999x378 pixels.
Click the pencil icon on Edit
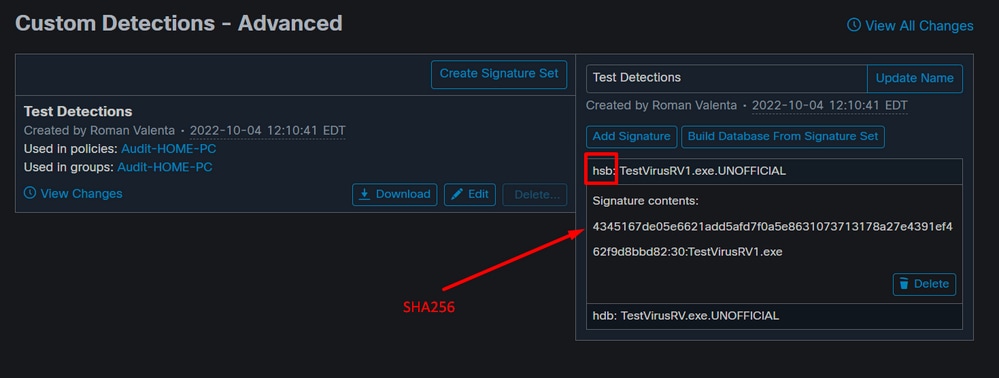[x=457, y=194]
